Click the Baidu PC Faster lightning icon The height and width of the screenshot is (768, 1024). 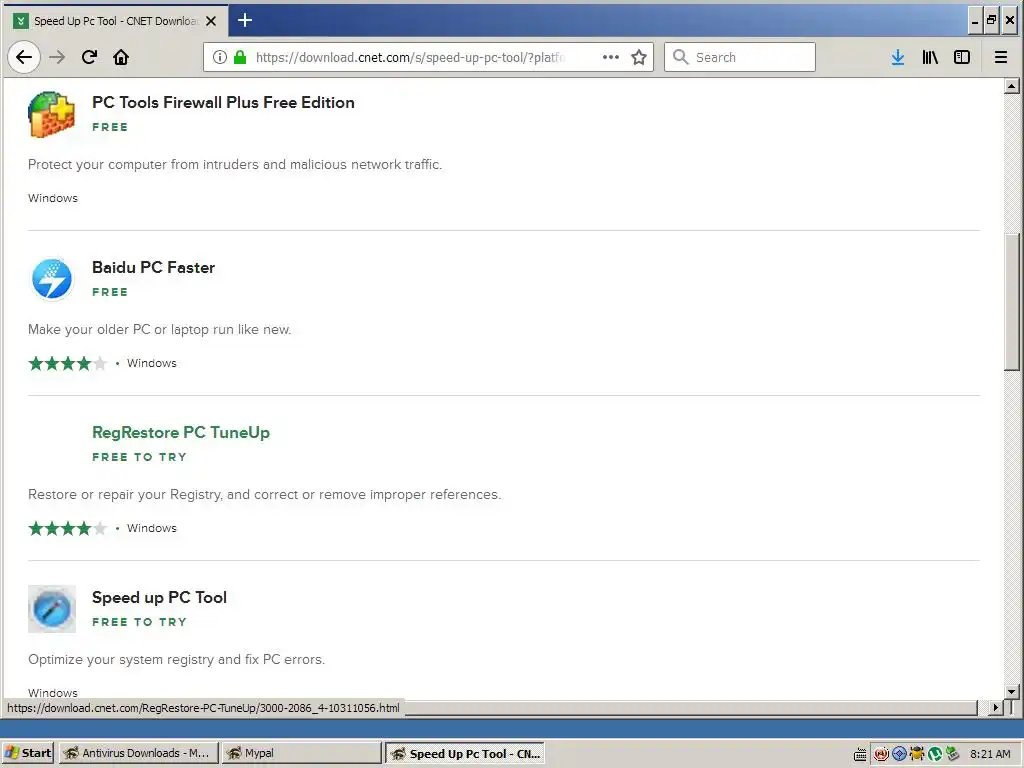point(52,279)
